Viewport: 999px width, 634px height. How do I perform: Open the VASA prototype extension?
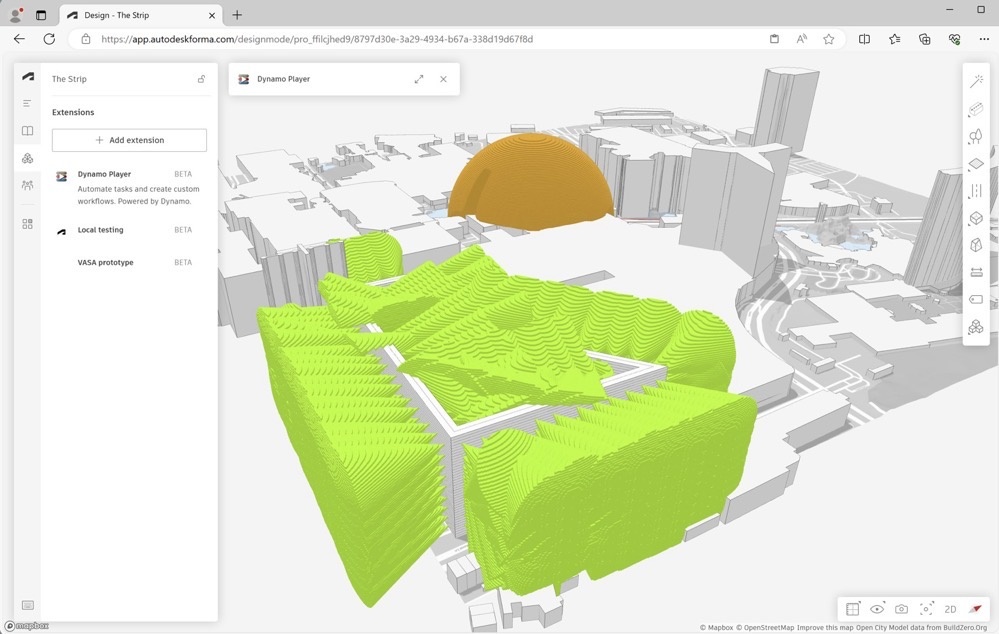[105, 262]
